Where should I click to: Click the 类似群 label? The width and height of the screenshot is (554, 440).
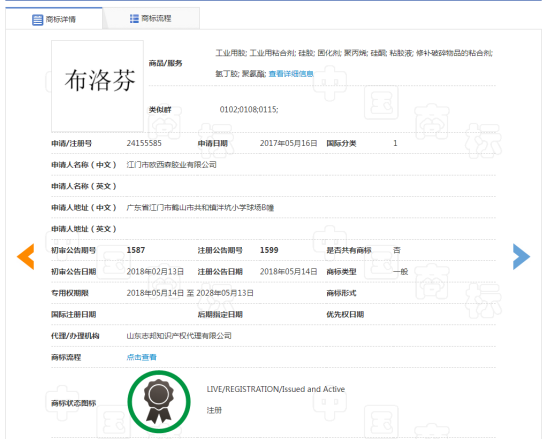click(160, 110)
